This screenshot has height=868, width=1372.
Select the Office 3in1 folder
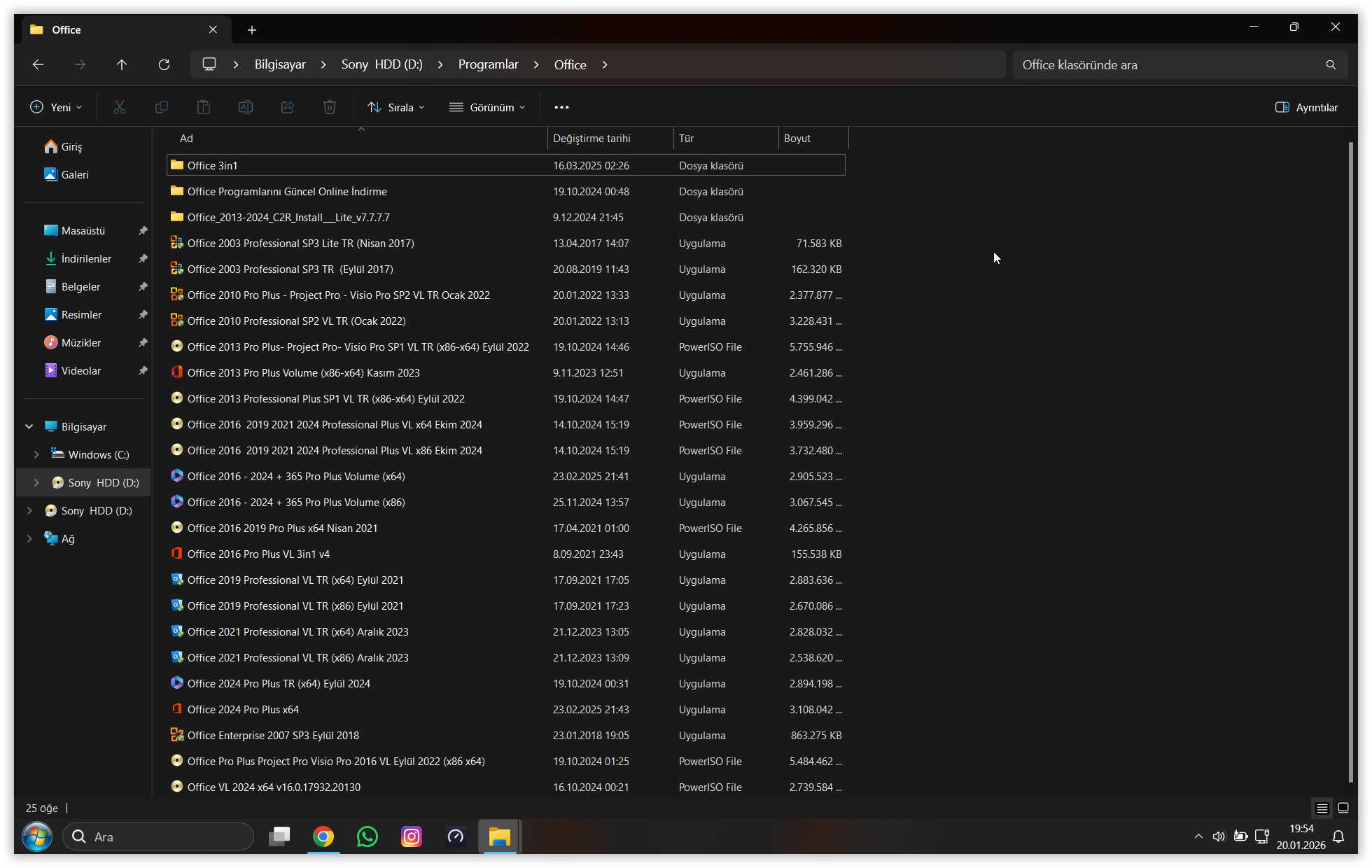(506, 165)
